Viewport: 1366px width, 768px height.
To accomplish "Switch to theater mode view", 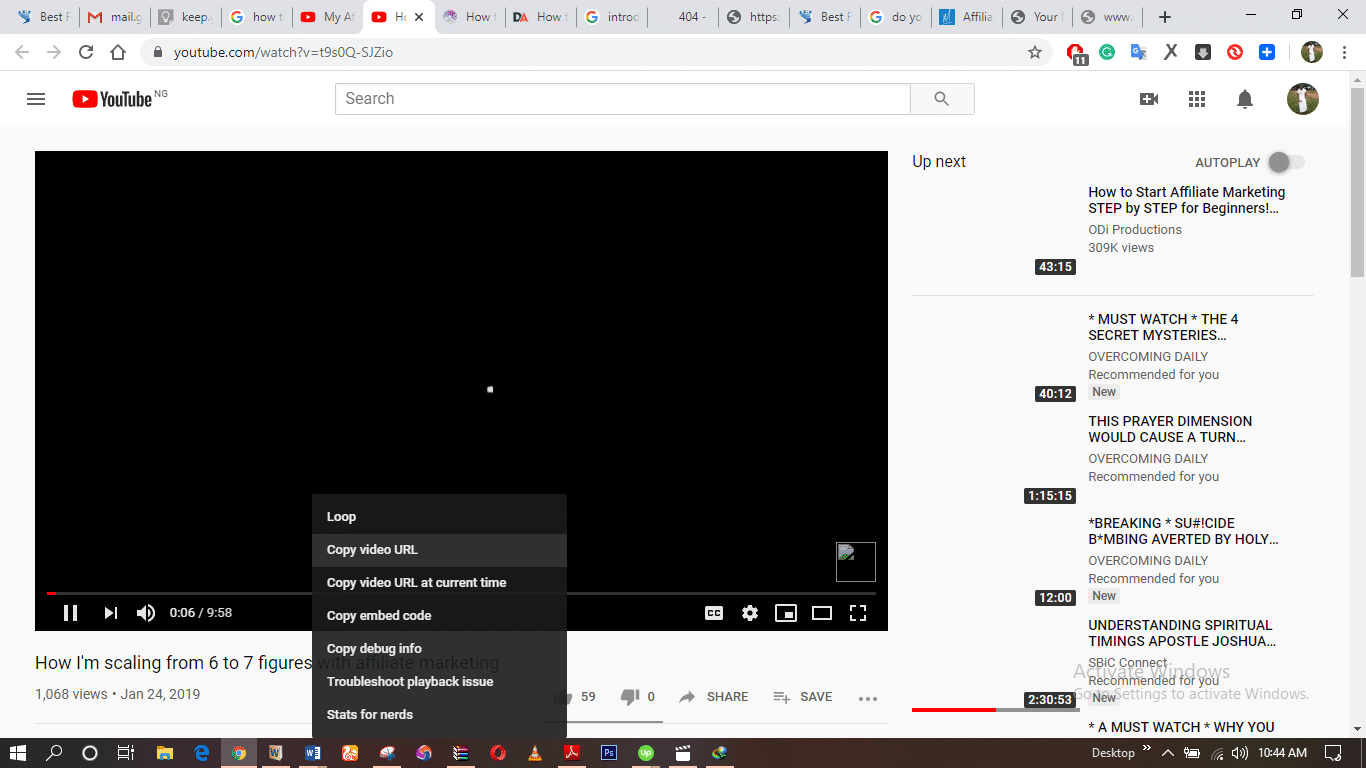I will pyautogui.click(x=822, y=613).
